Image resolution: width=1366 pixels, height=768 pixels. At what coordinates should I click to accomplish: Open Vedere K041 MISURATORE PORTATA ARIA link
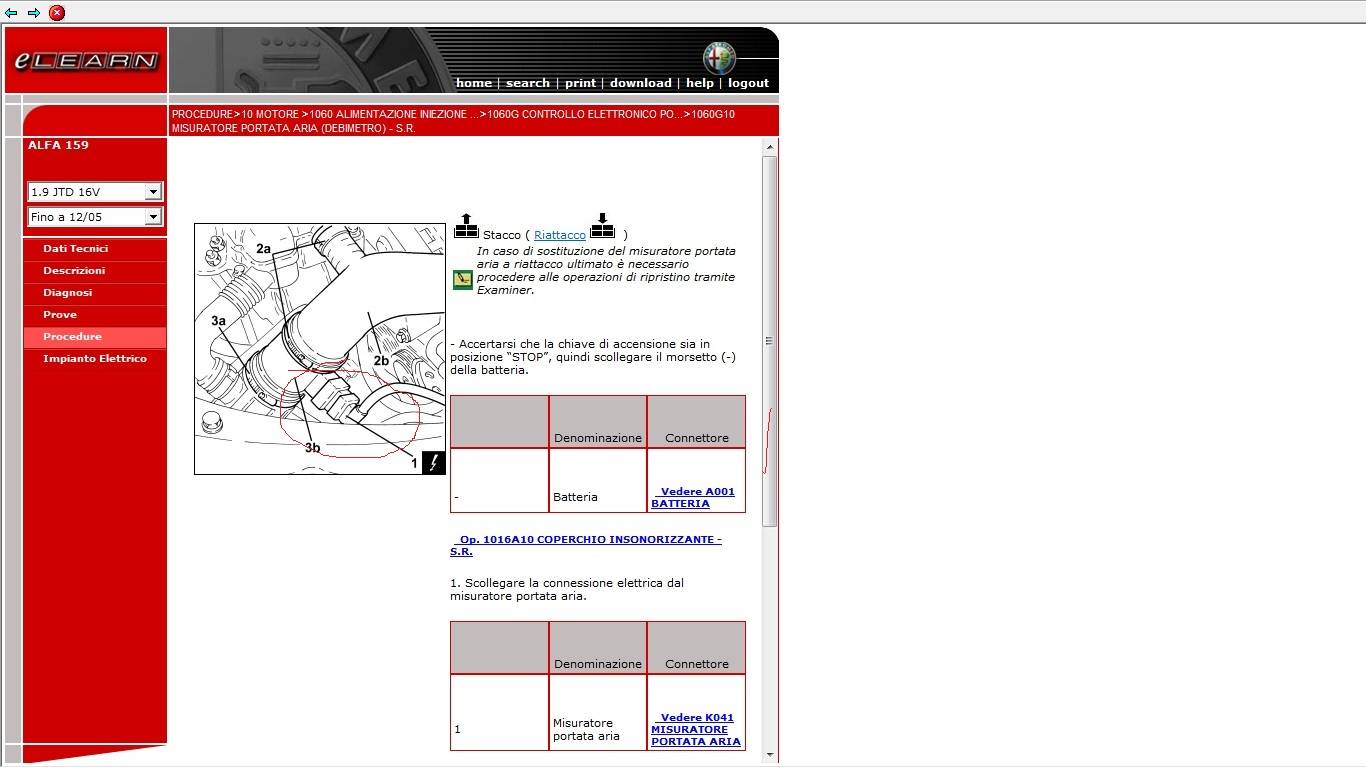696,729
